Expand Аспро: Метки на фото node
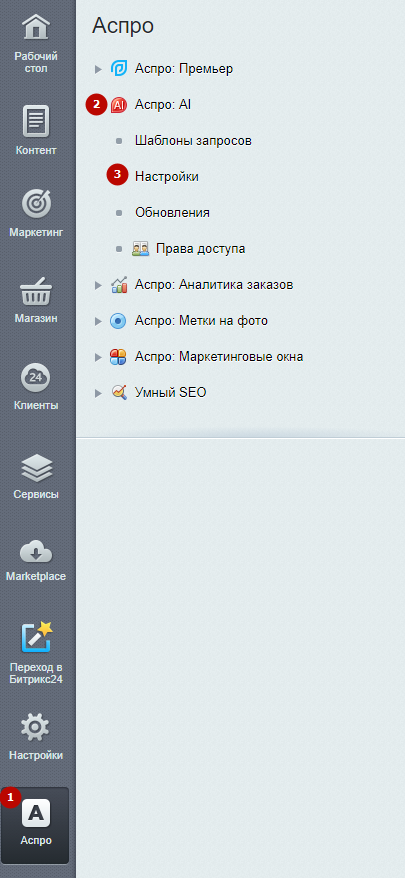Screen dimensions: 405x878 coord(99,321)
